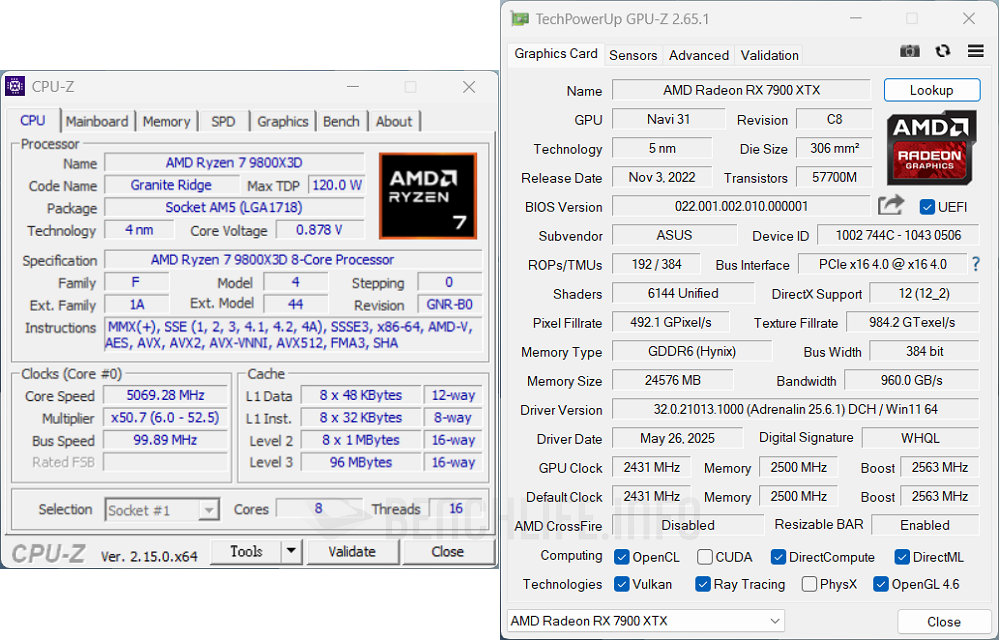Click the Level 3 cache value 96 MBytes
Viewport: 1000px width, 640px height.
360,462
